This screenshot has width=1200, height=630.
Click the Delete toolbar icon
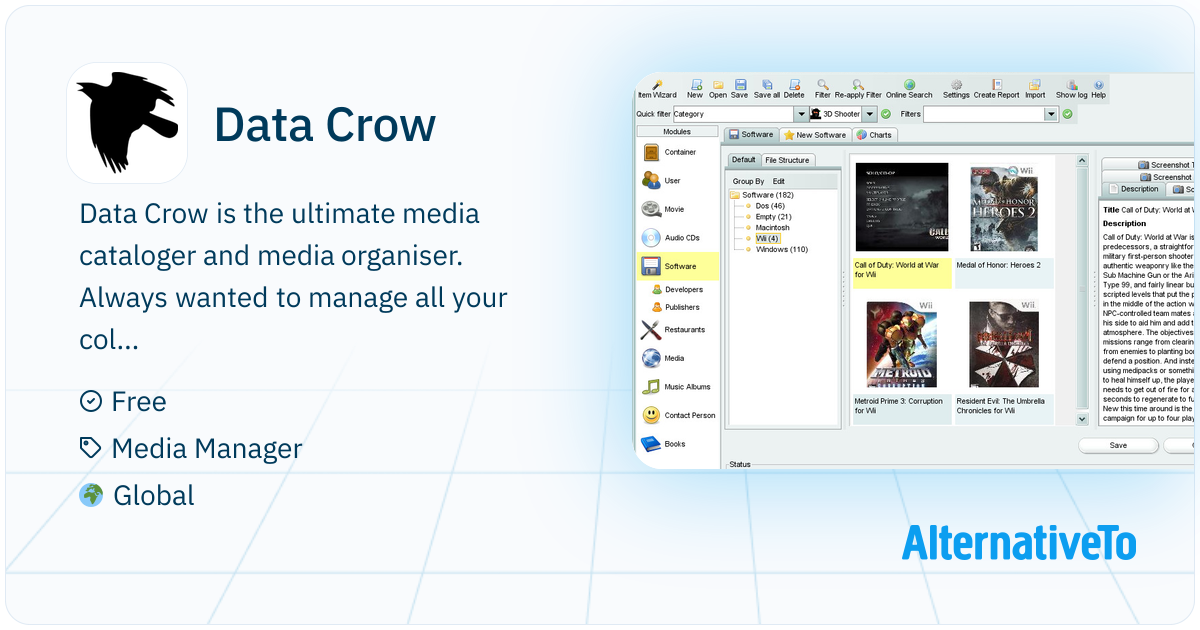coord(794,89)
